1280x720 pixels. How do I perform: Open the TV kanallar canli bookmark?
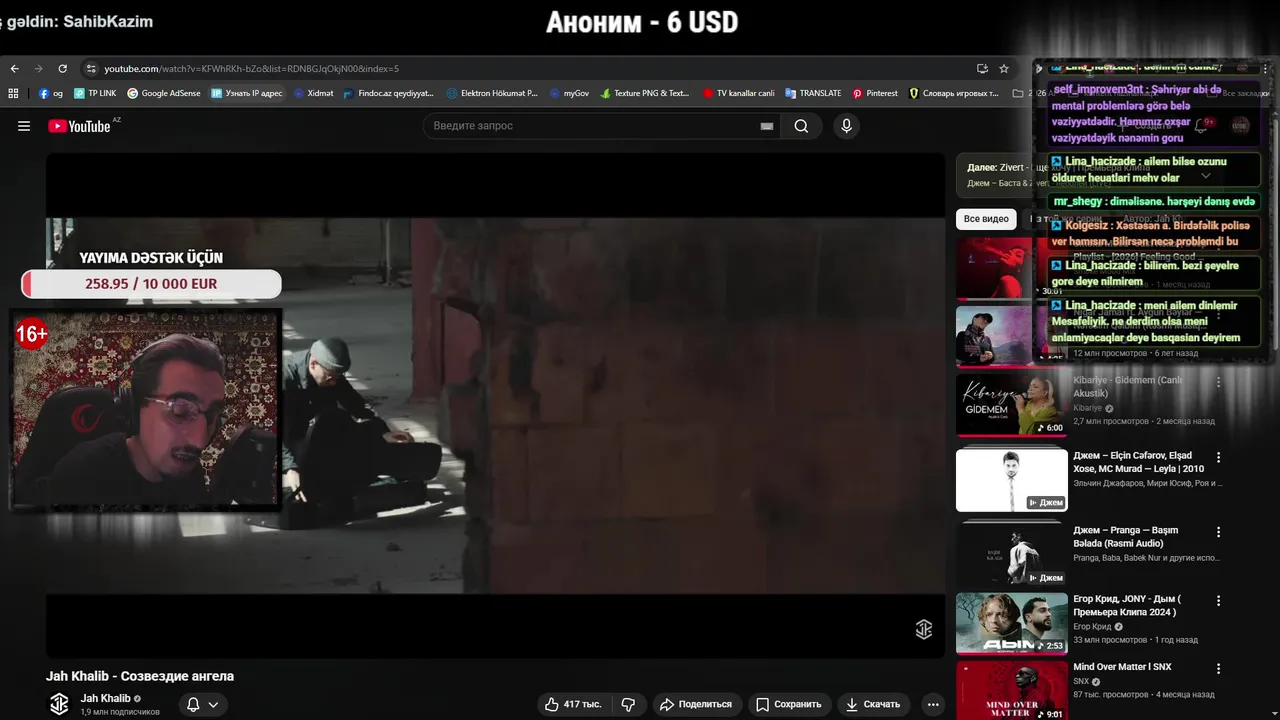pos(739,93)
